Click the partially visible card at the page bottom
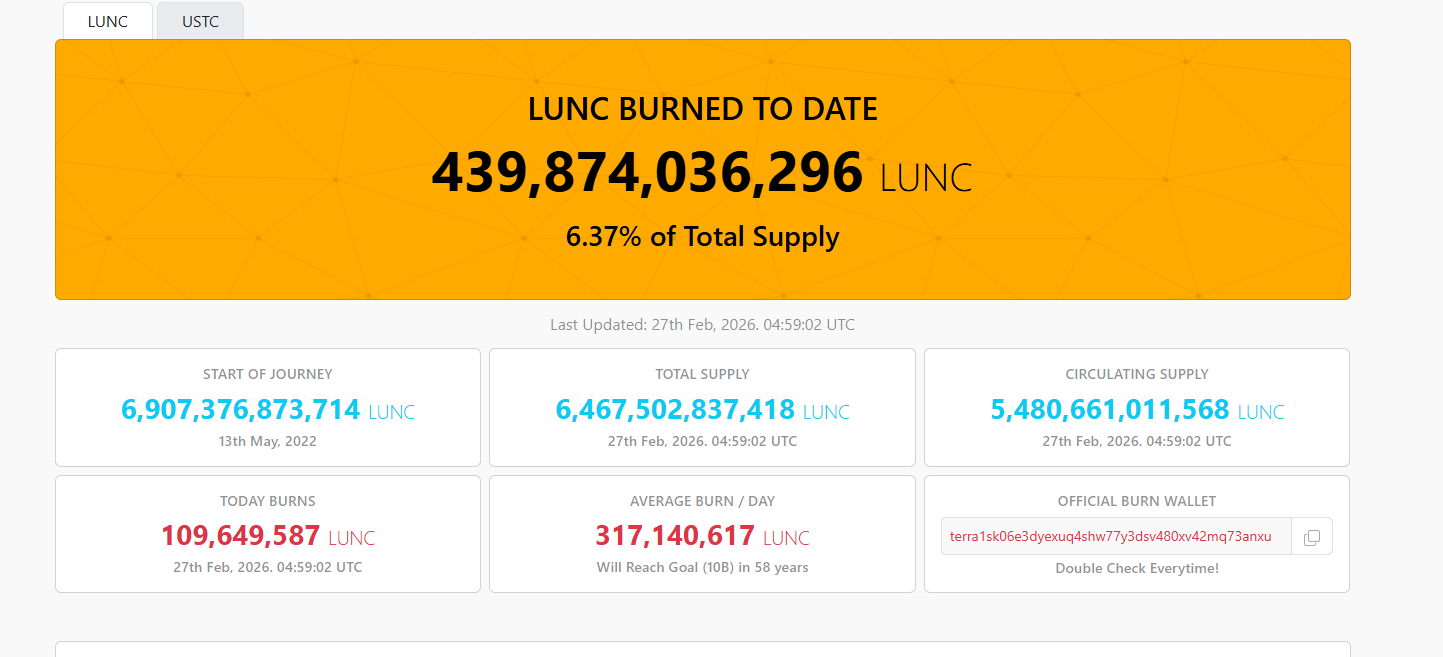 pyautogui.click(x=703, y=650)
